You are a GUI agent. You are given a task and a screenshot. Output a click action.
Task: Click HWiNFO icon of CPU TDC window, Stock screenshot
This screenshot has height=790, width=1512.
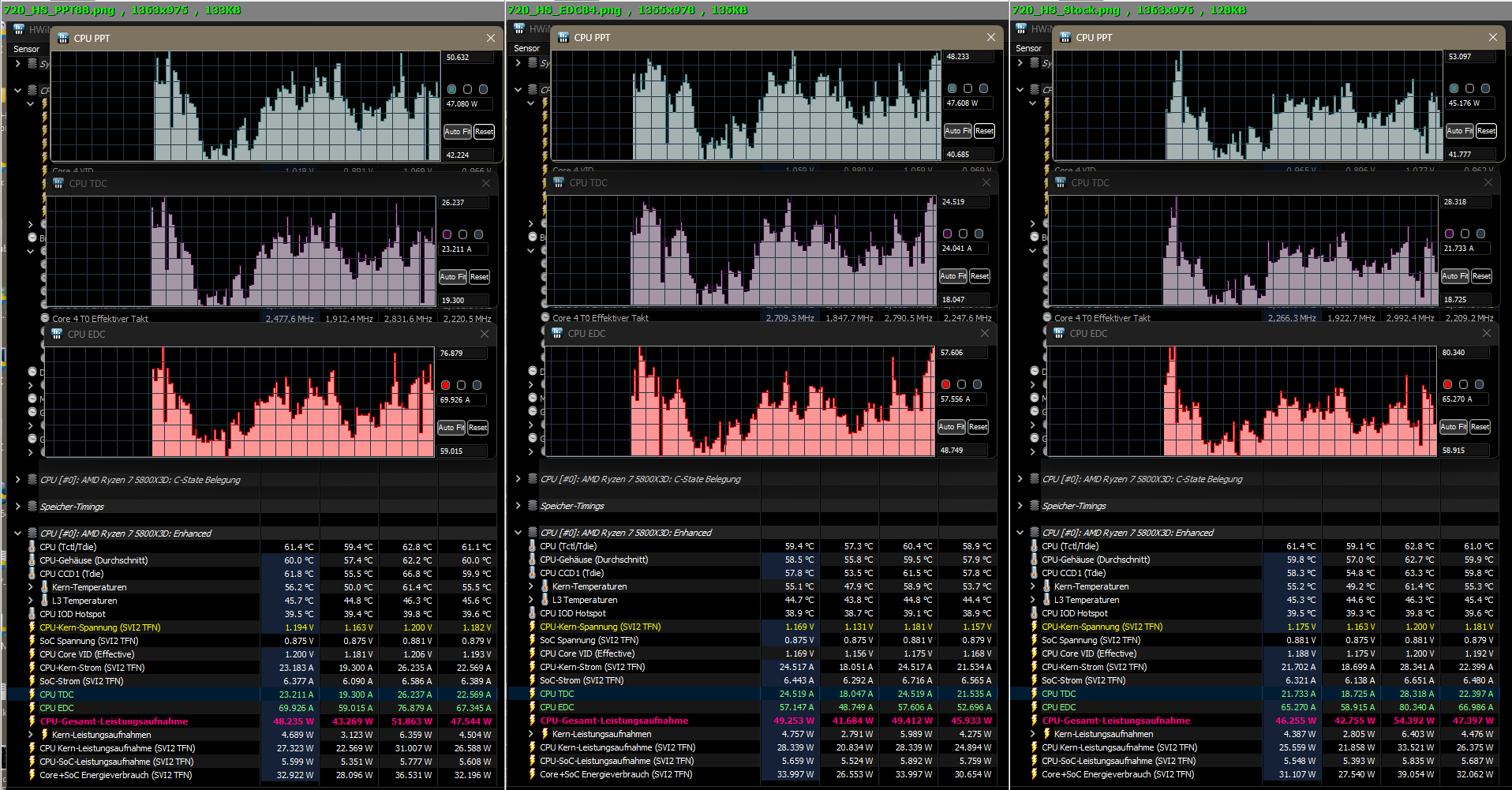[1060, 182]
